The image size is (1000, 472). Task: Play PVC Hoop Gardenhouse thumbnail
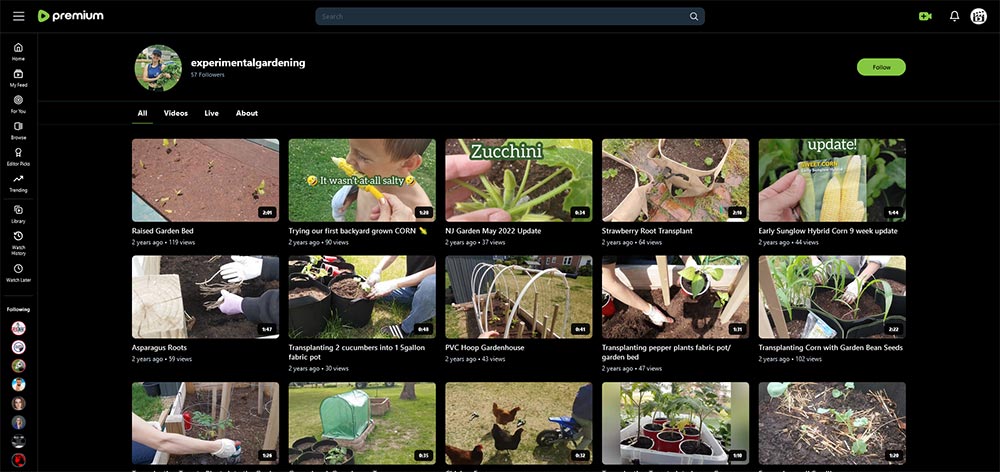(x=518, y=297)
